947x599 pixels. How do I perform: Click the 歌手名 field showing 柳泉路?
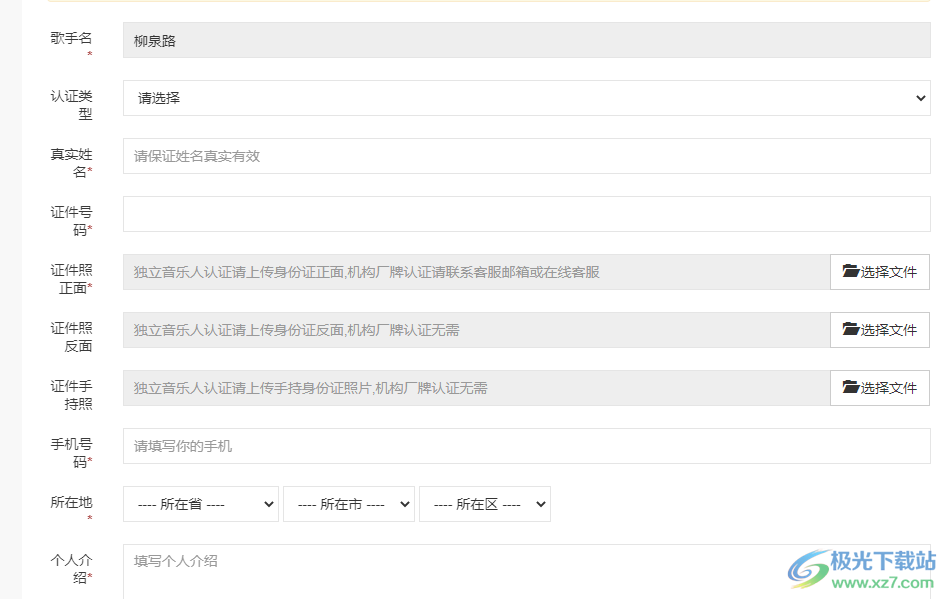(x=526, y=41)
